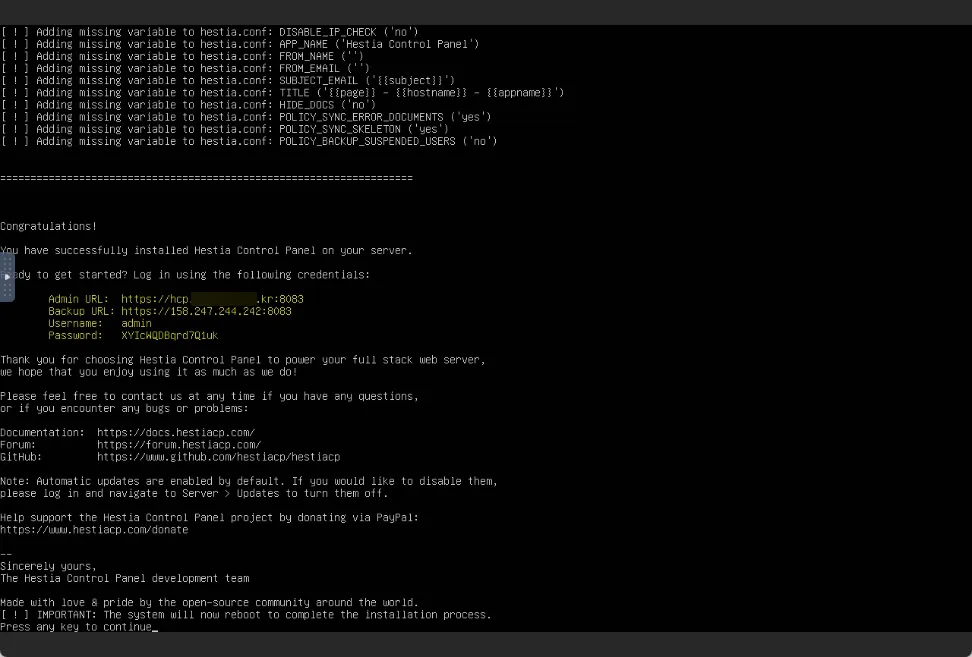
Task: Click the "Automatic updates are enabled" note
Action: coord(249,481)
